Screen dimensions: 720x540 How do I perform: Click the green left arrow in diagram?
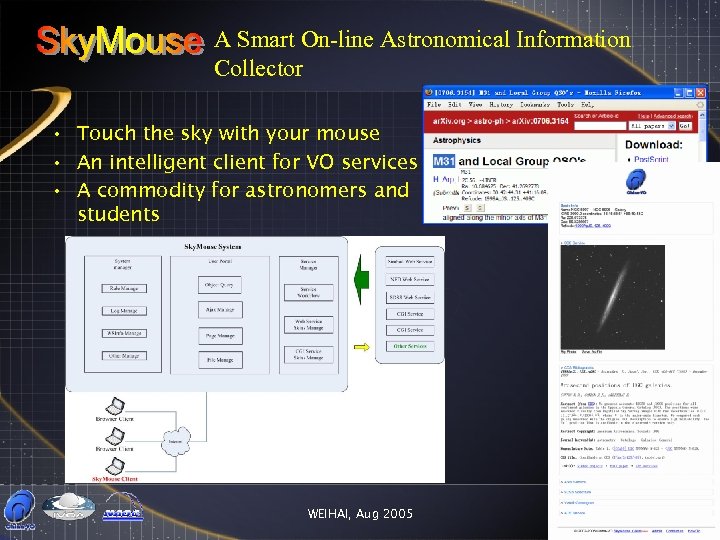coord(362,279)
